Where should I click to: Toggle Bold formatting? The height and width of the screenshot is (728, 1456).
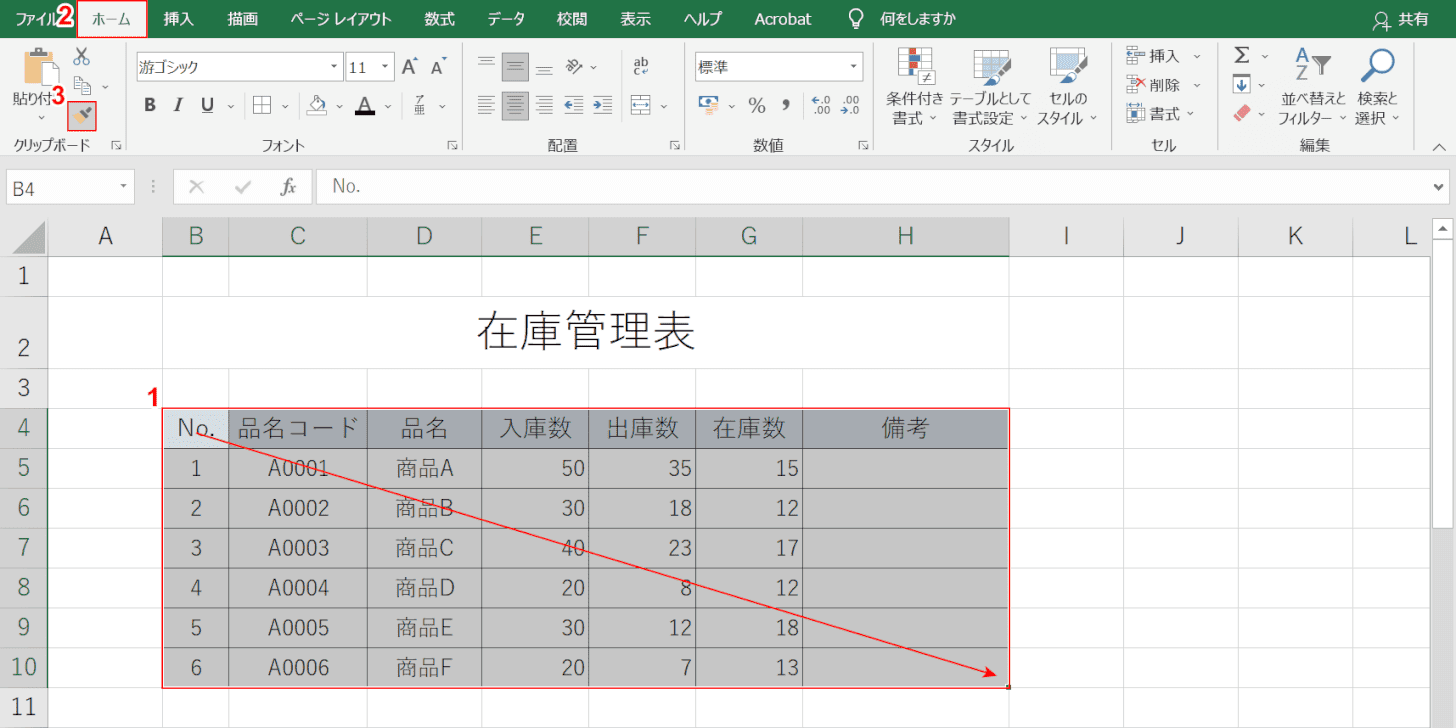[150, 105]
